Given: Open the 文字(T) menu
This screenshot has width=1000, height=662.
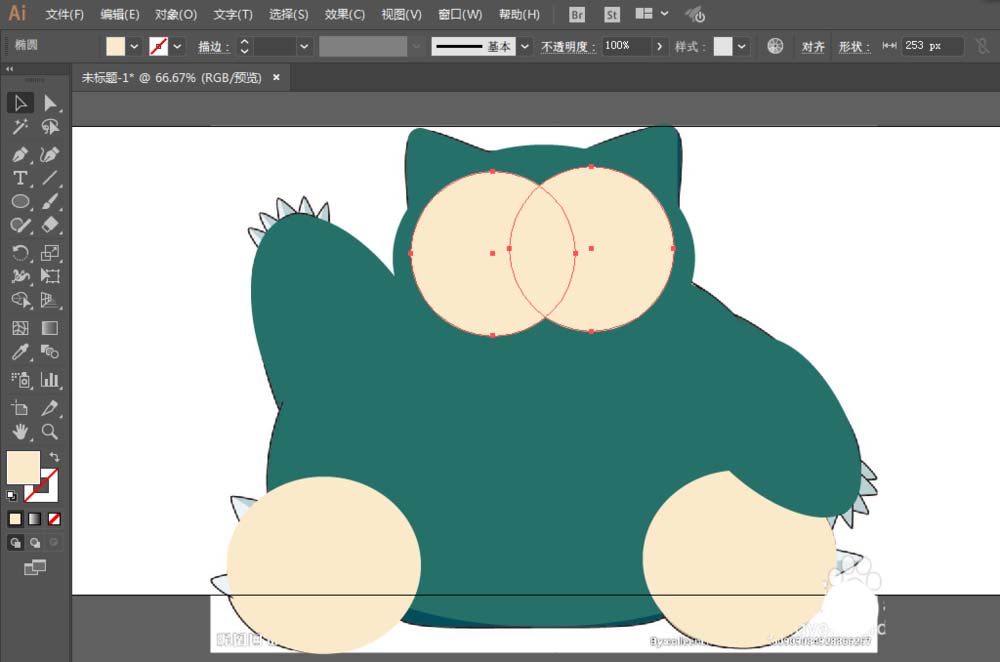Looking at the screenshot, I should point(233,14).
